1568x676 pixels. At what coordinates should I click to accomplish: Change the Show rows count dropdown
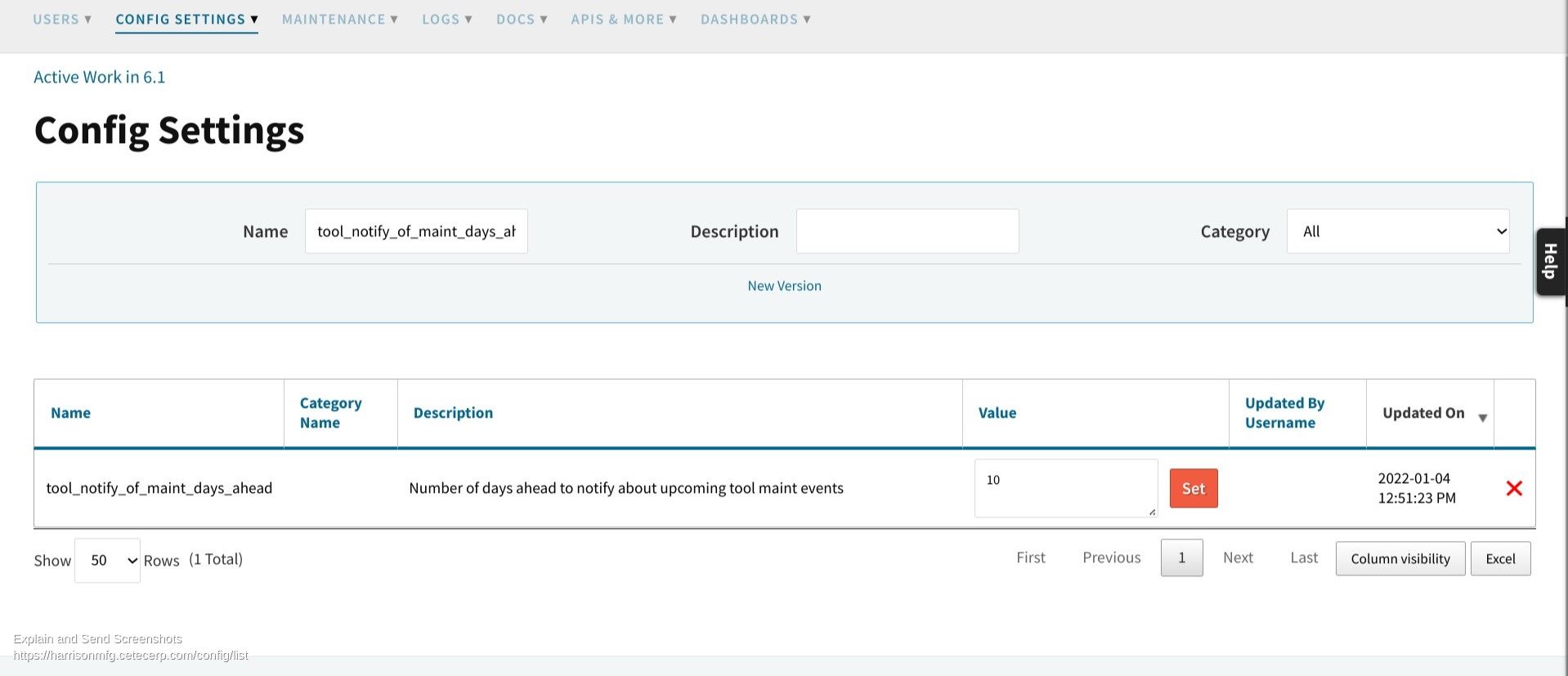click(x=107, y=561)
